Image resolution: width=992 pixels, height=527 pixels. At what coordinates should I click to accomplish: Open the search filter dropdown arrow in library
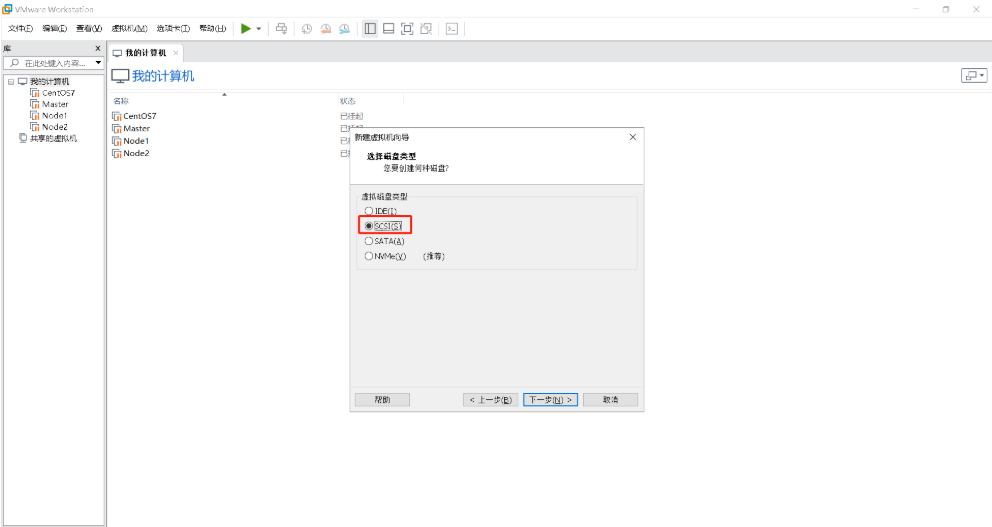coord(98,63)
